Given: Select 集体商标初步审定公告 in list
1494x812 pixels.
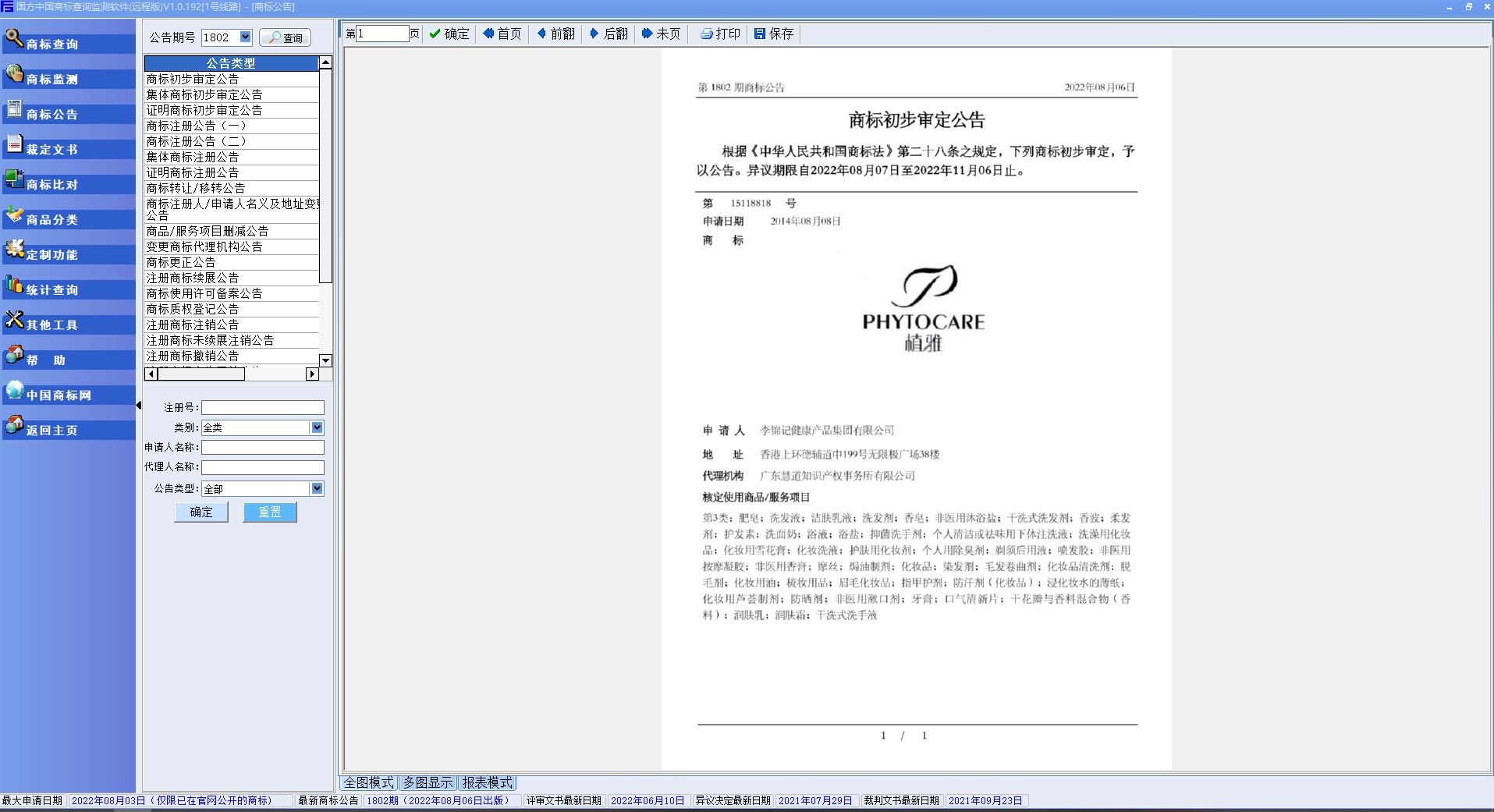Looking at the screenshot, I should 232,94.
